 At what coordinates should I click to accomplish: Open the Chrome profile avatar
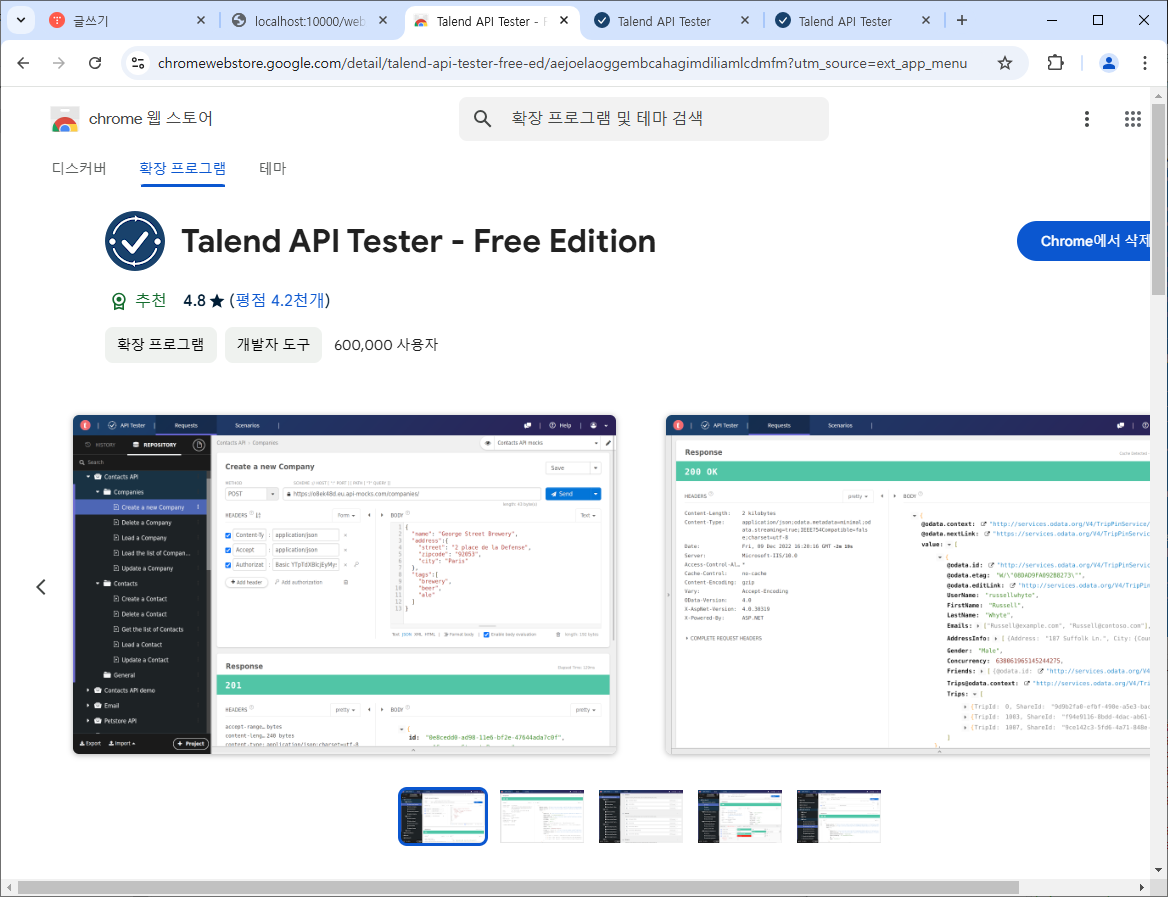coord(1108,63)
